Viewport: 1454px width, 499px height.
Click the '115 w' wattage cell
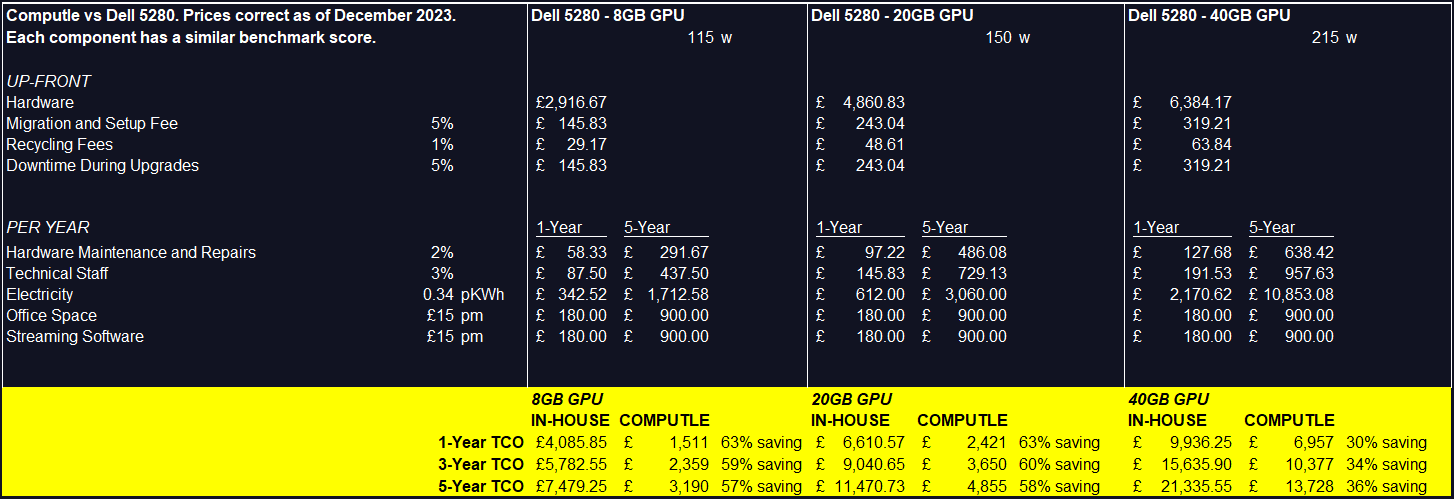tap(709, 38)
